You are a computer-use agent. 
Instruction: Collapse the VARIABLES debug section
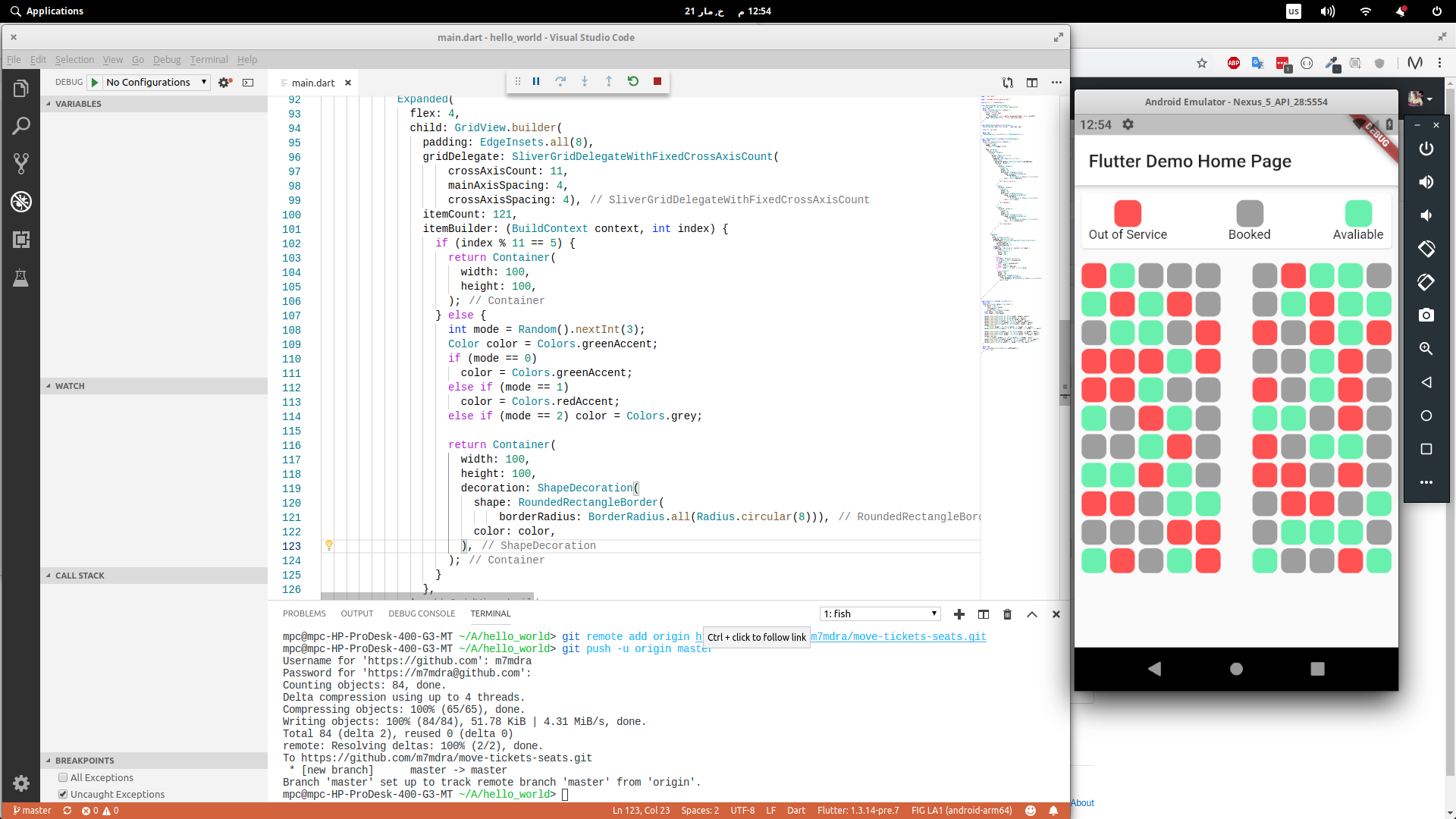[x=77, y=104]
